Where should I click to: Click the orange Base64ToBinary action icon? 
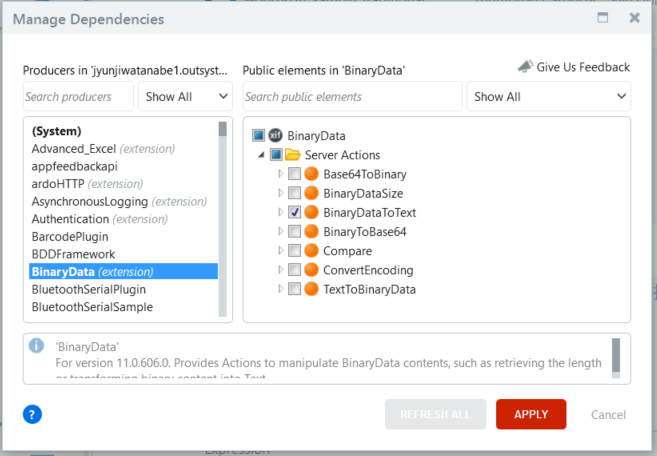point(311,174)
